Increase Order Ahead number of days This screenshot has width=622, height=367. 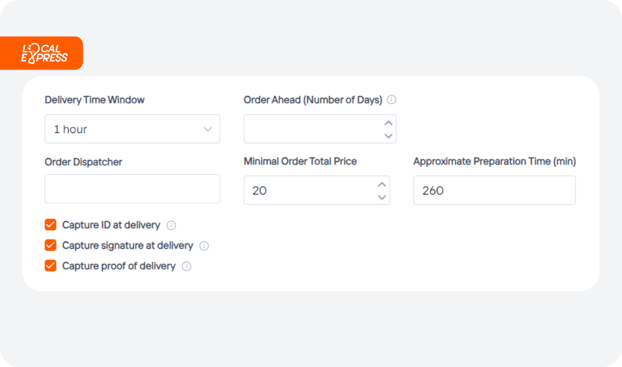388,123
